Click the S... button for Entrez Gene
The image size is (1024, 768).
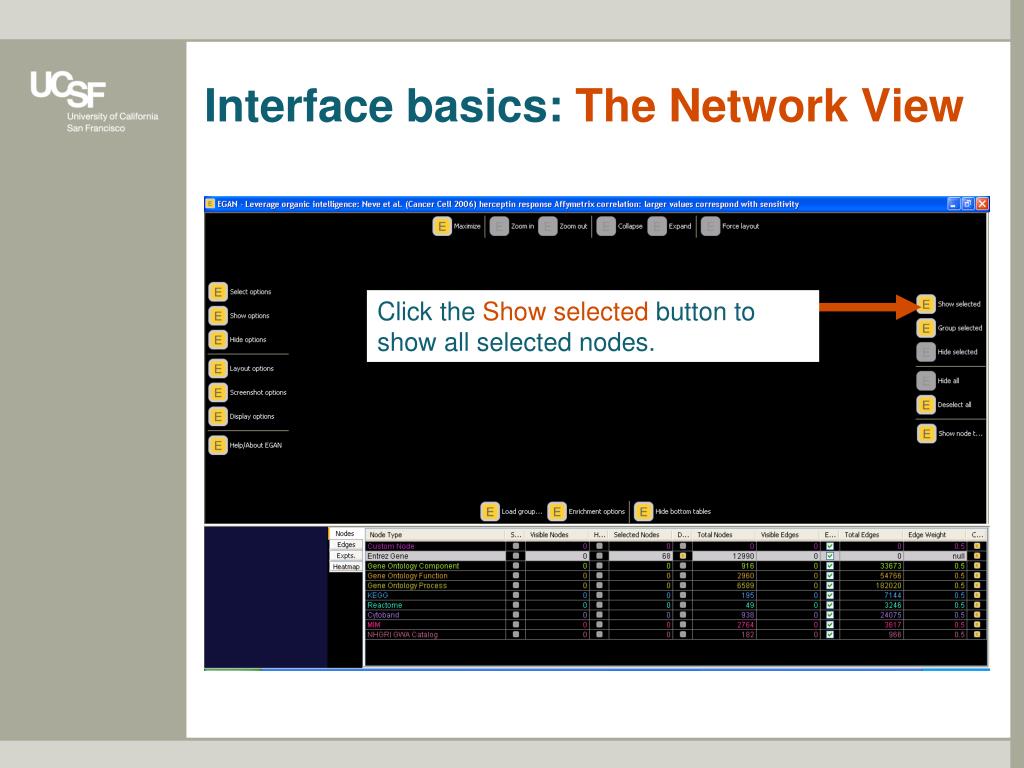tap(516, 556)
